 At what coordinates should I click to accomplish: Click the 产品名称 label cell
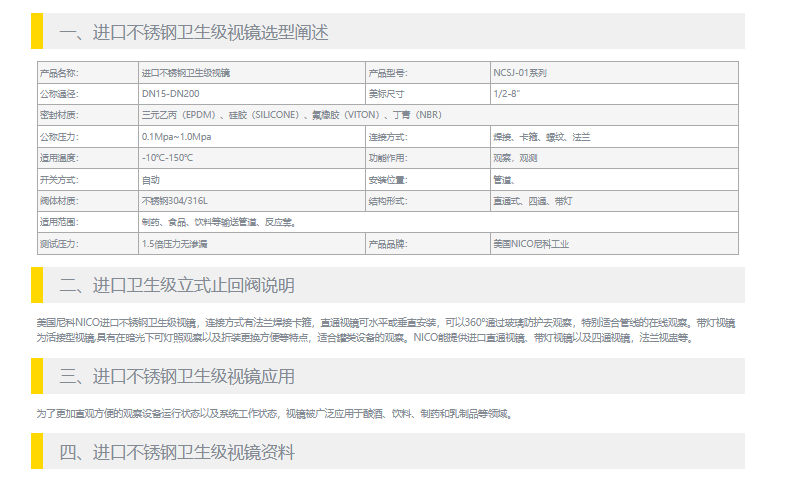pos(58,73)
